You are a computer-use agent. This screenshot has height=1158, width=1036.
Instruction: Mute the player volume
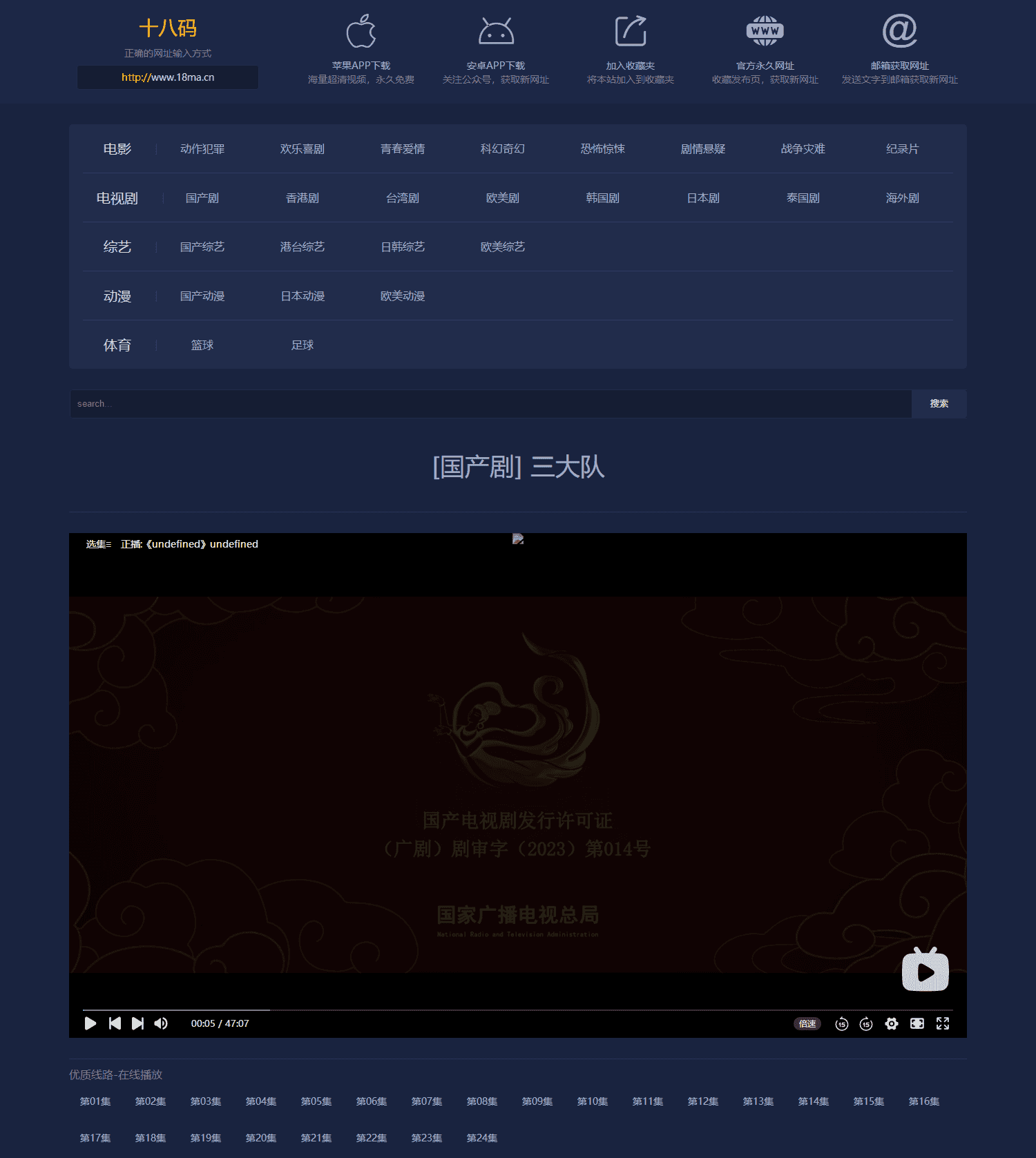click(x=161, y=1023)
